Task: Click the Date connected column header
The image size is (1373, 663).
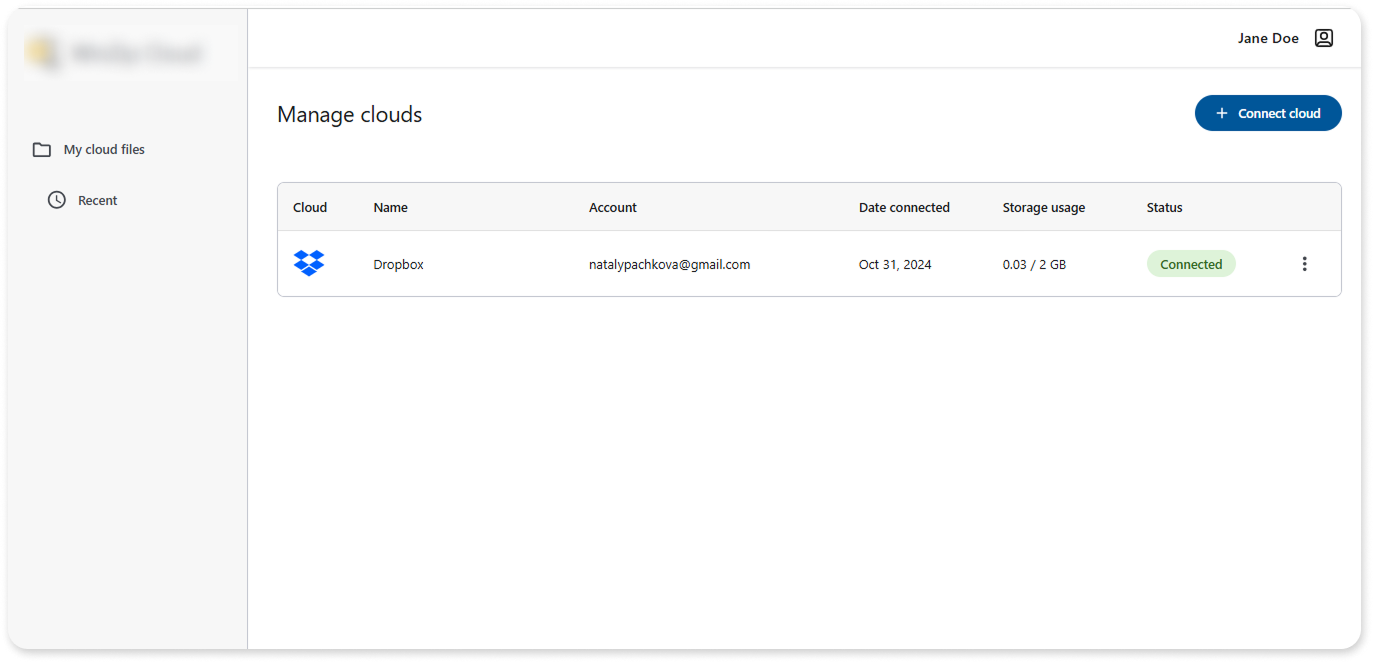Action: click(904, 208)
